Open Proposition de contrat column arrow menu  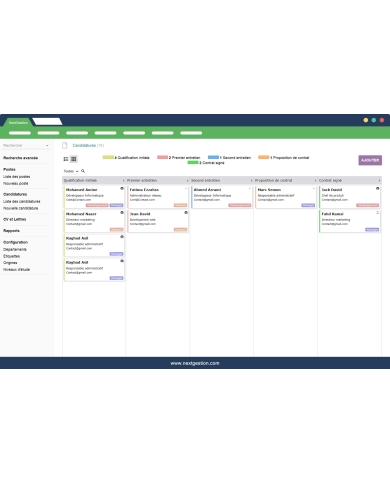click(315, 181)
